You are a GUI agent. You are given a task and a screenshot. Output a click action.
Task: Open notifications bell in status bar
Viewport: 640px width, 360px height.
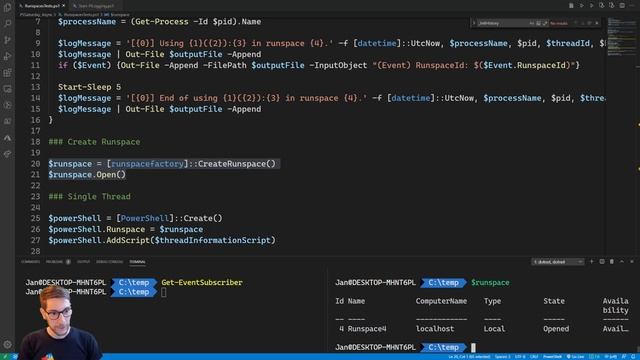click(633, 357)
